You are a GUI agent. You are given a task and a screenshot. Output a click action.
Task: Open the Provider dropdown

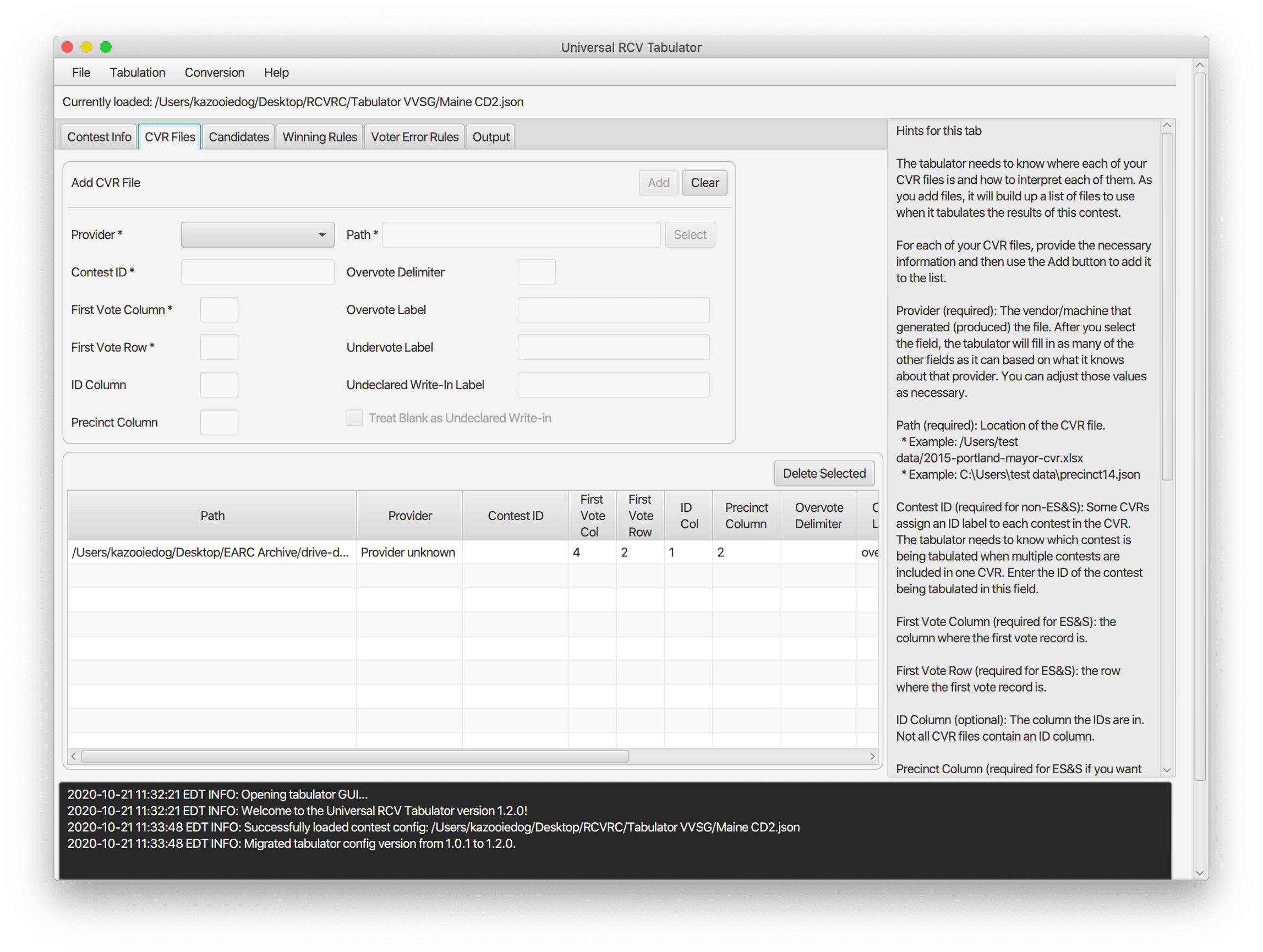[258, 235]
